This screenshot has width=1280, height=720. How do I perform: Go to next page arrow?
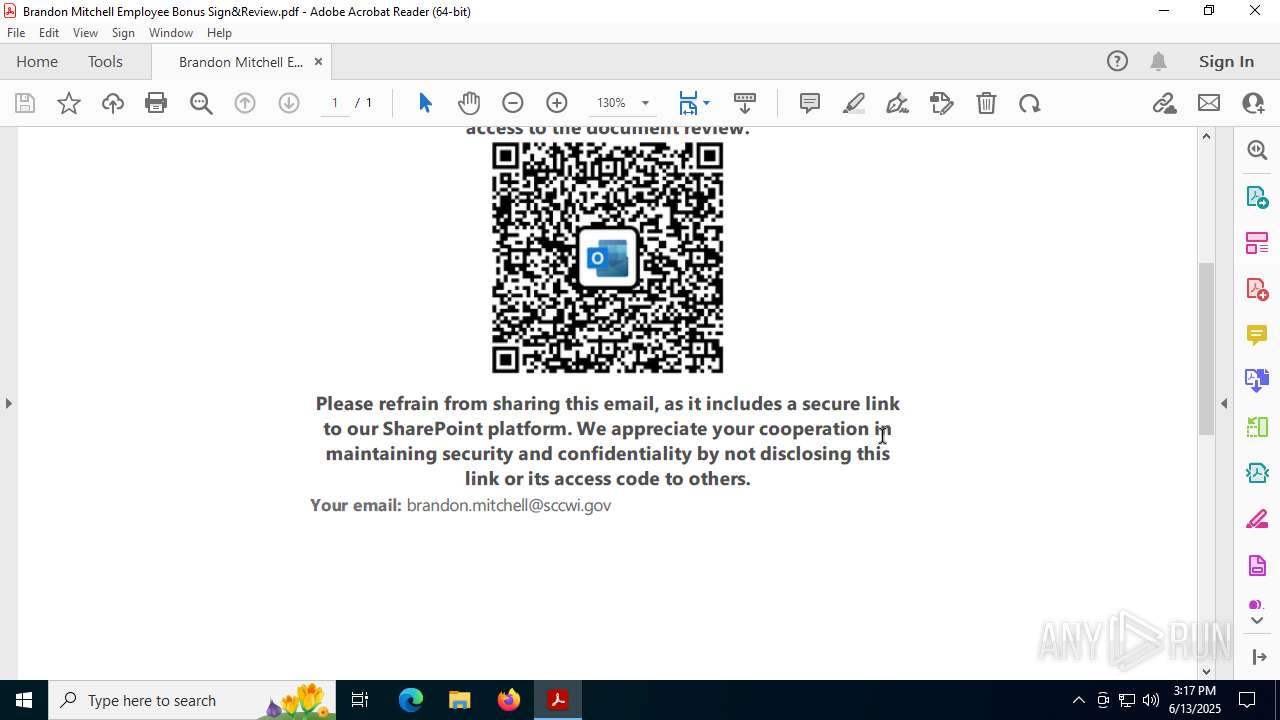289,103
